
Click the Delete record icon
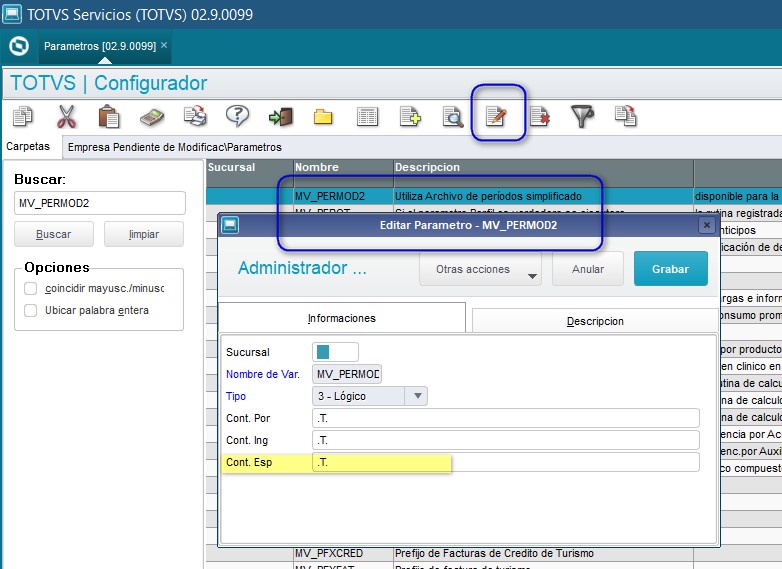(x=540, y=117)
